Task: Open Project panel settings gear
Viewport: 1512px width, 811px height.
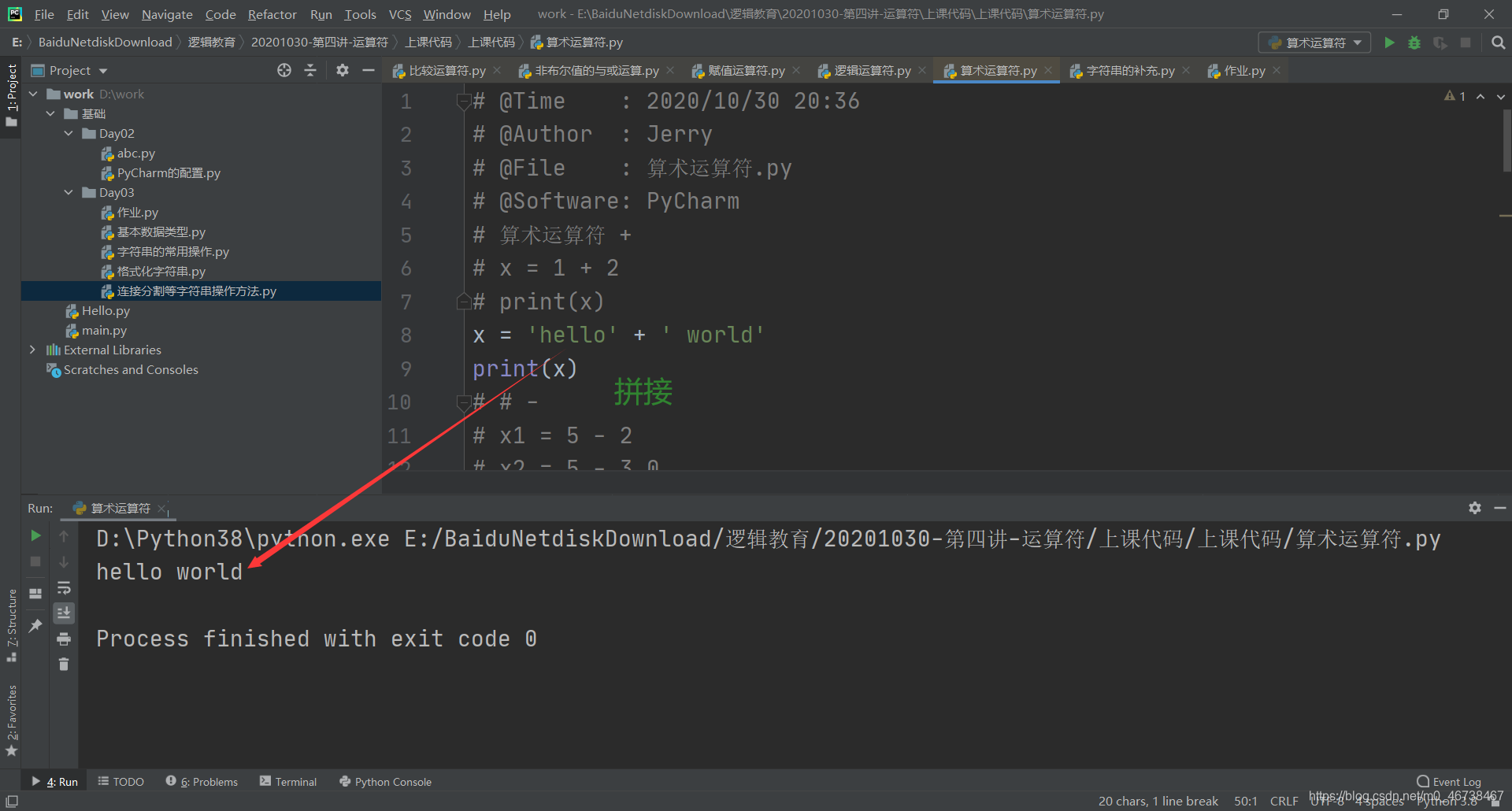Action: click(342, 70)
